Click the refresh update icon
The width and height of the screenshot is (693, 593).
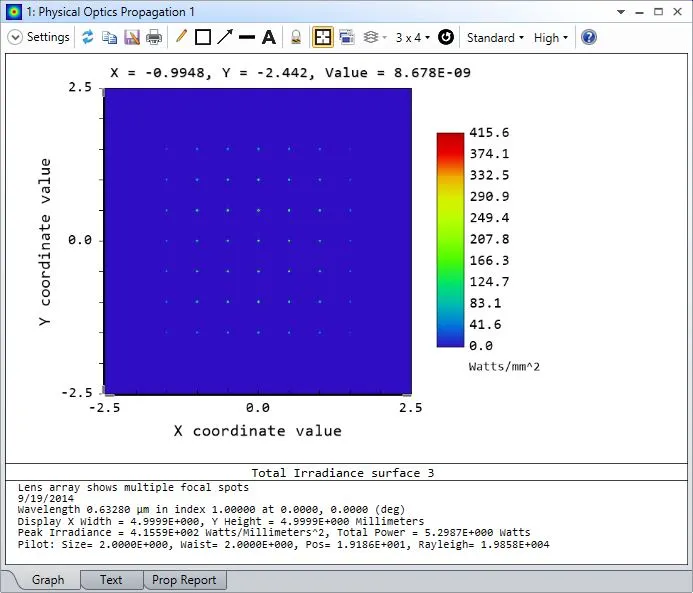(x=88, y=37)
